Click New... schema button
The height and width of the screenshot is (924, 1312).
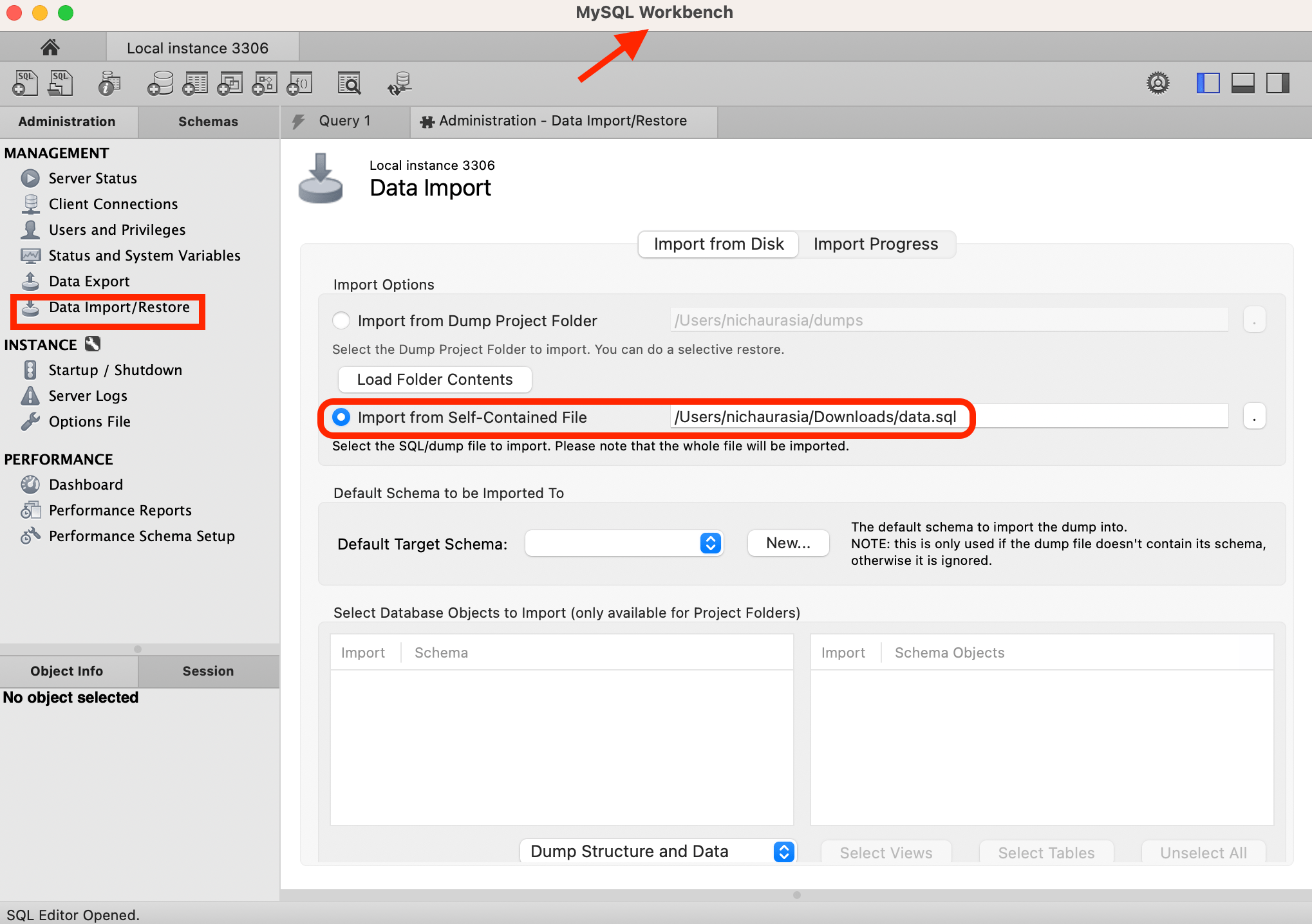pyautogui.click(x=788, y=543)
